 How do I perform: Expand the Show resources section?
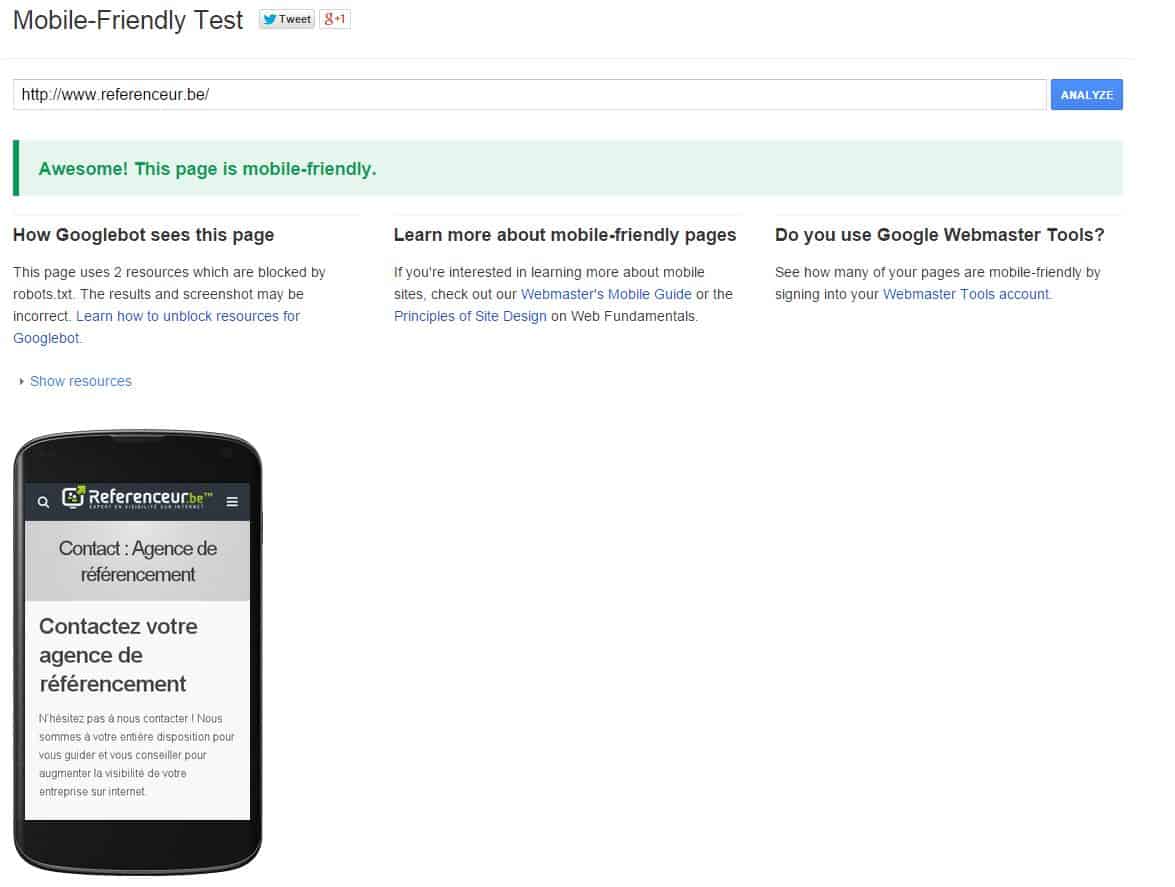[81, 381]
